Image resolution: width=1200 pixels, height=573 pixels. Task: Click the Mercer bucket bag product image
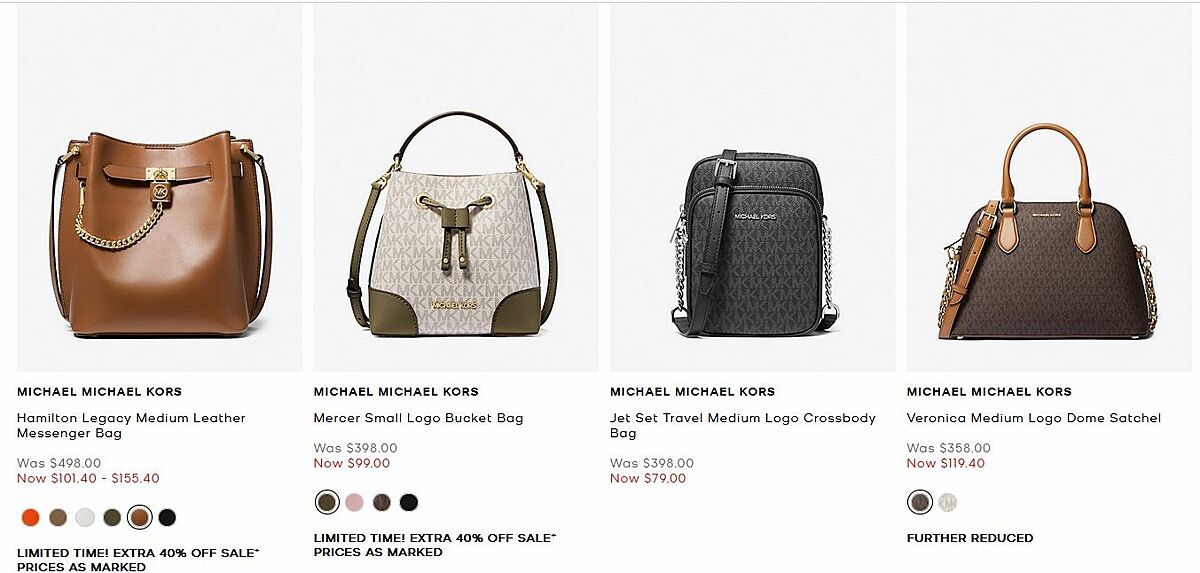pos(456,188)
